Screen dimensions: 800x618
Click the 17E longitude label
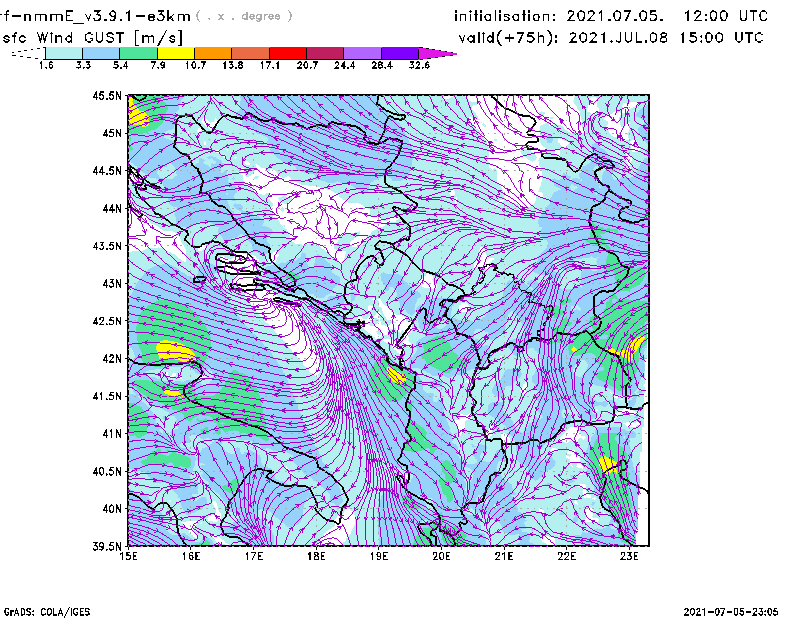(254, 556)
